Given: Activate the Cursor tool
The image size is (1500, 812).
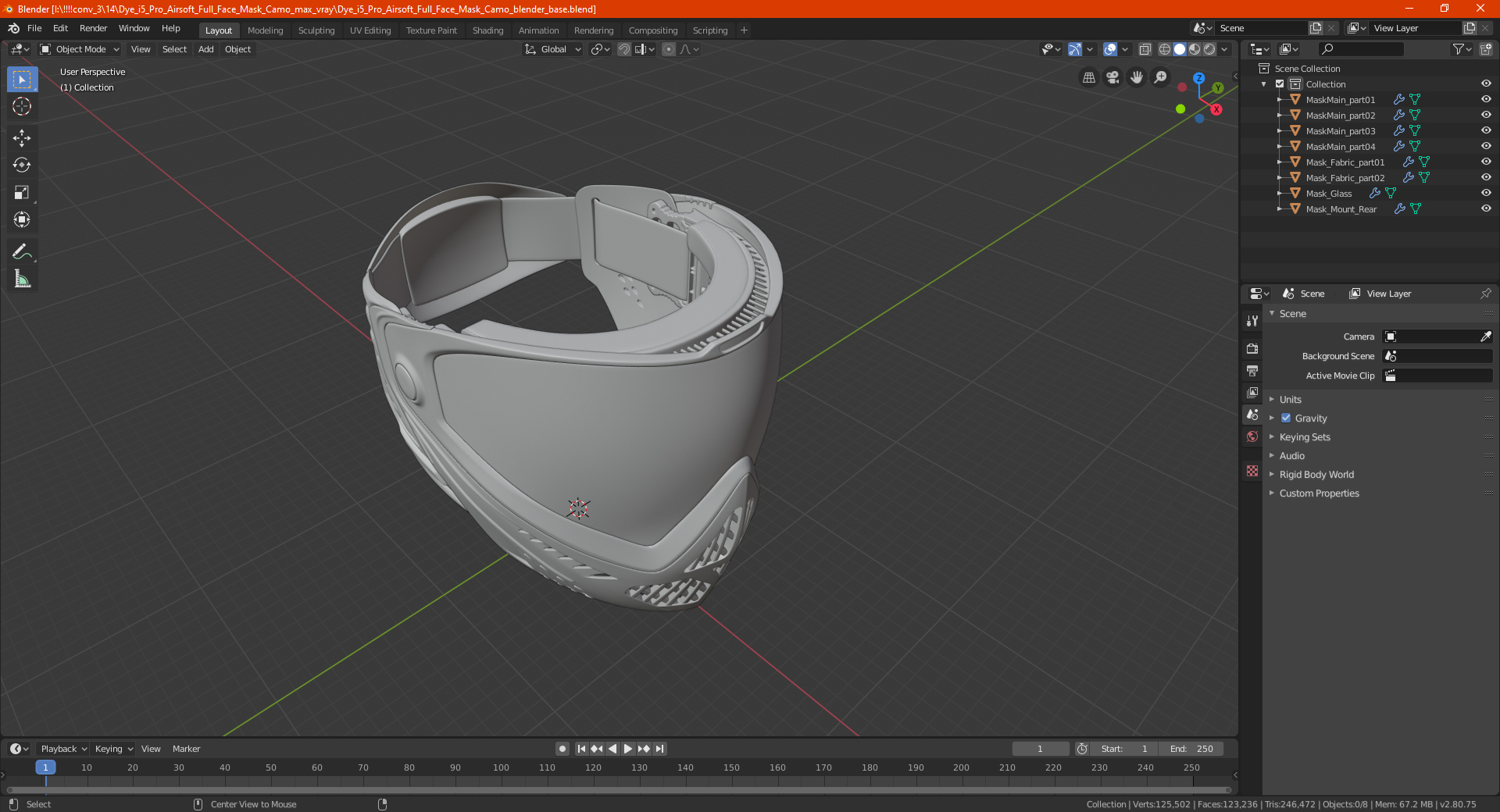Looking at the screenshot, I should coord(22,106).
